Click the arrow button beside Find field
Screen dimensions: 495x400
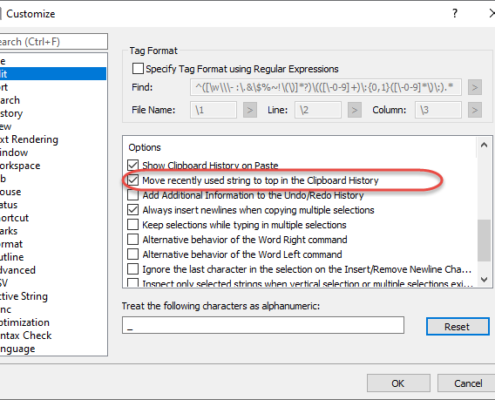point(475,88)
